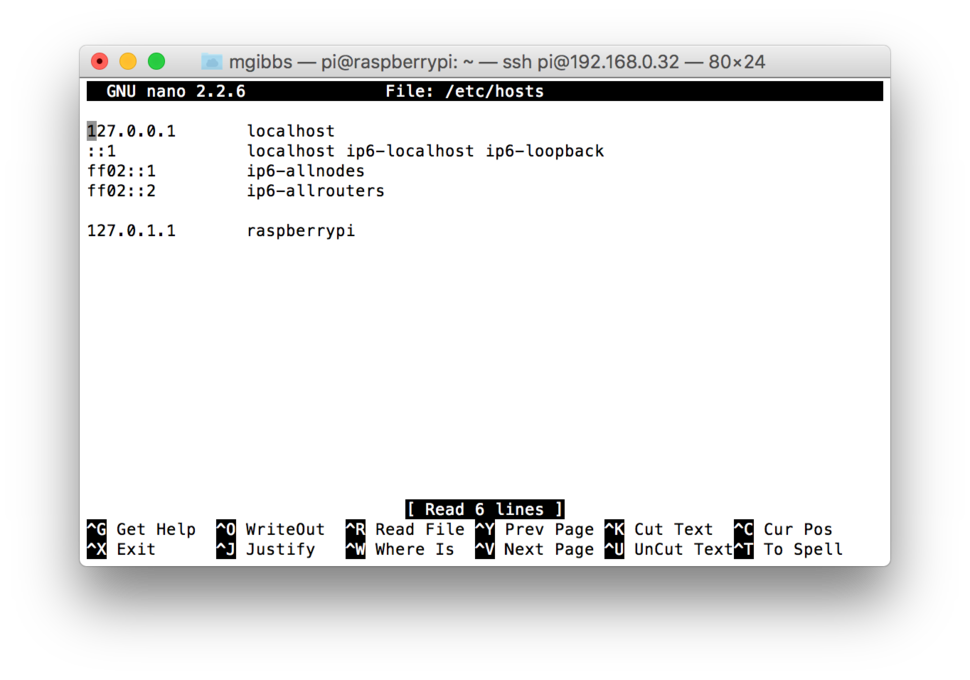Click the ^W Where Is shortcut
The image size is (970, 680).
coord(407,549)
